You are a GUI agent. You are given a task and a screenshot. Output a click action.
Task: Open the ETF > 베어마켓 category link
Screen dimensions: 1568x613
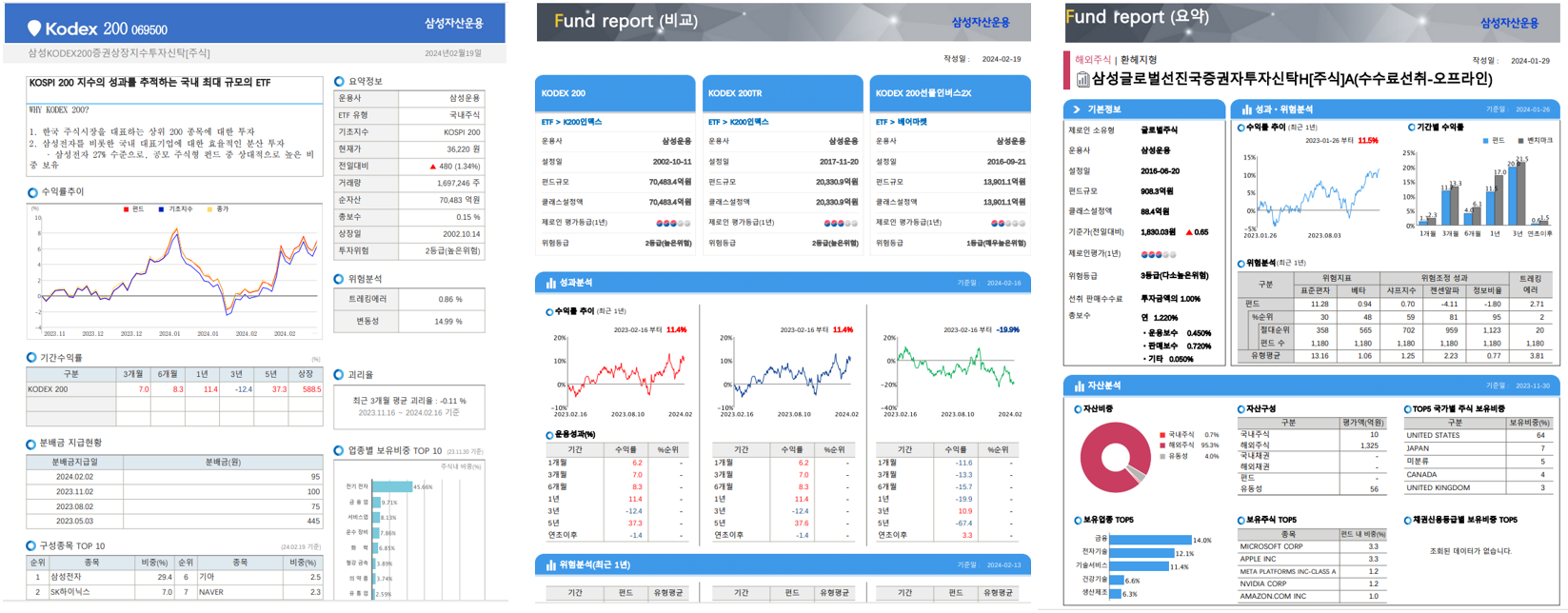901,123
